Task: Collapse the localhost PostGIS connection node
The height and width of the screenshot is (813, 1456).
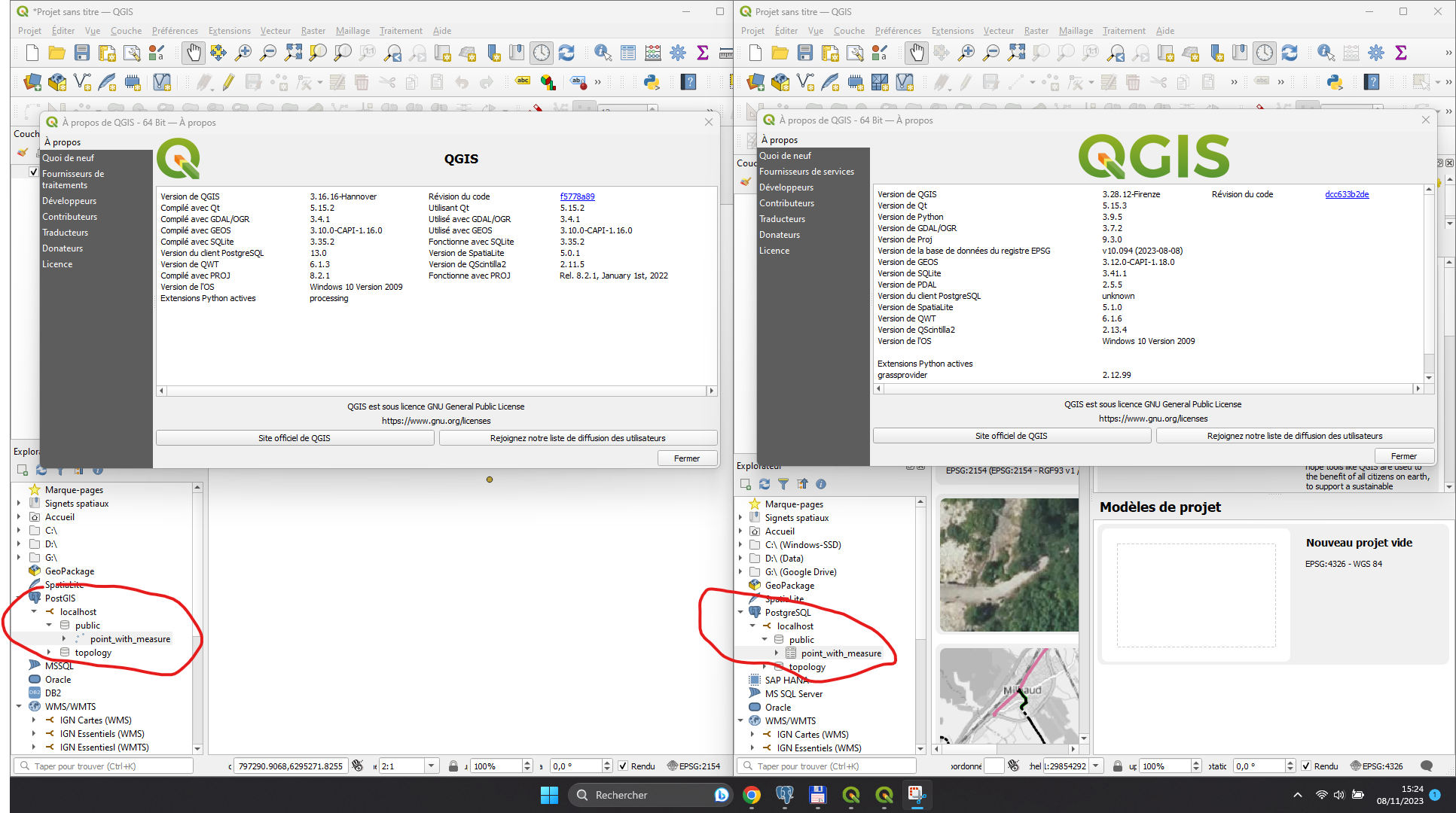Action: click(x=32, y=611)
